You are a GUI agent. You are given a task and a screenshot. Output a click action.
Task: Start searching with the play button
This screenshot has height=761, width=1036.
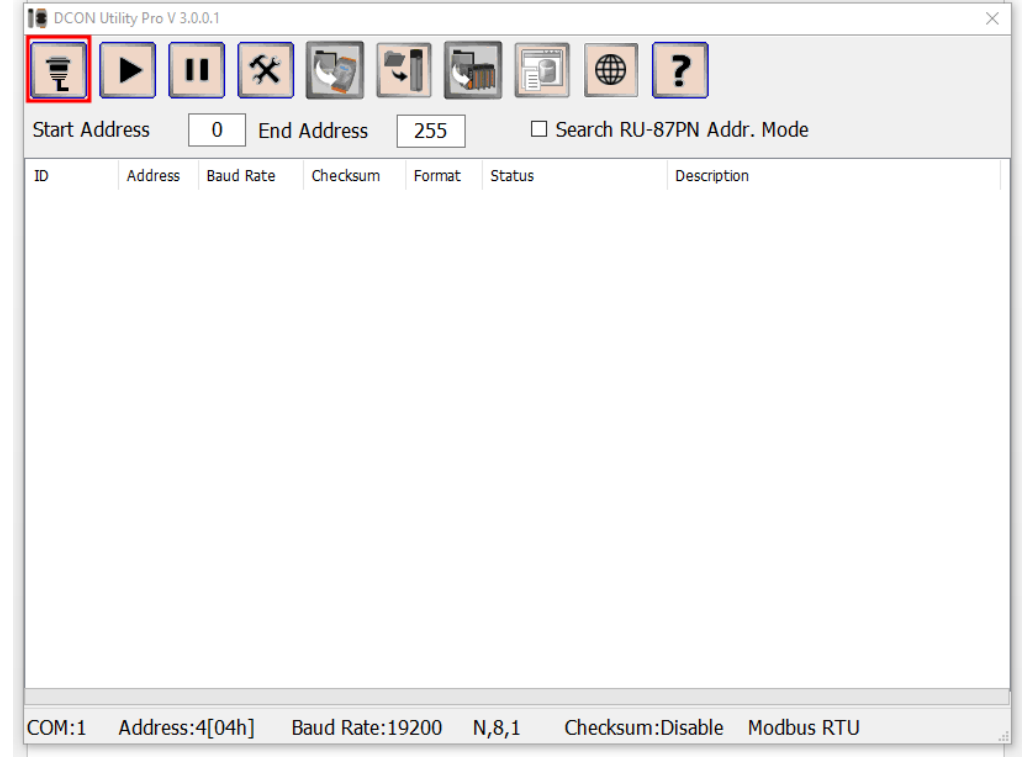(128, 70)
